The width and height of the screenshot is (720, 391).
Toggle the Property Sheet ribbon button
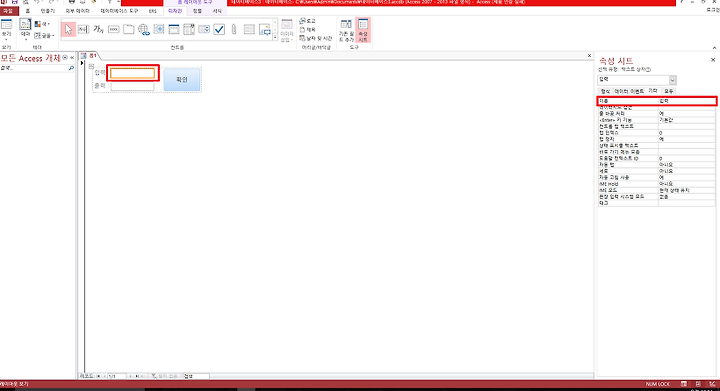363,30
